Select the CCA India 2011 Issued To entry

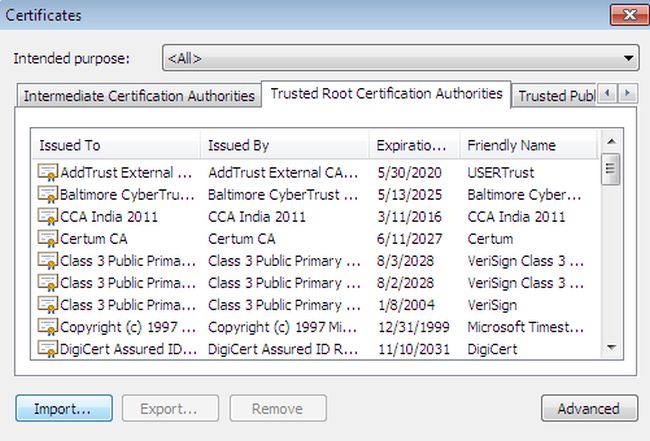[x=109, y=216]
